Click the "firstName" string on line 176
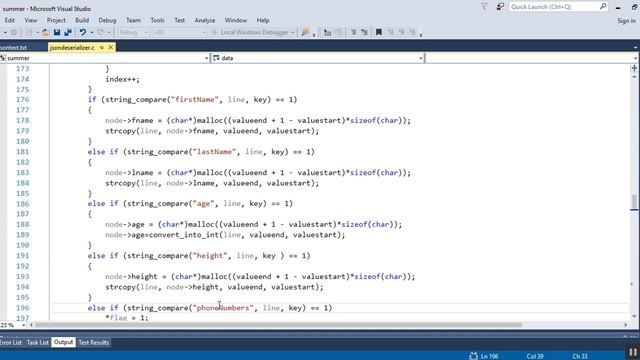 click(195, 100)
